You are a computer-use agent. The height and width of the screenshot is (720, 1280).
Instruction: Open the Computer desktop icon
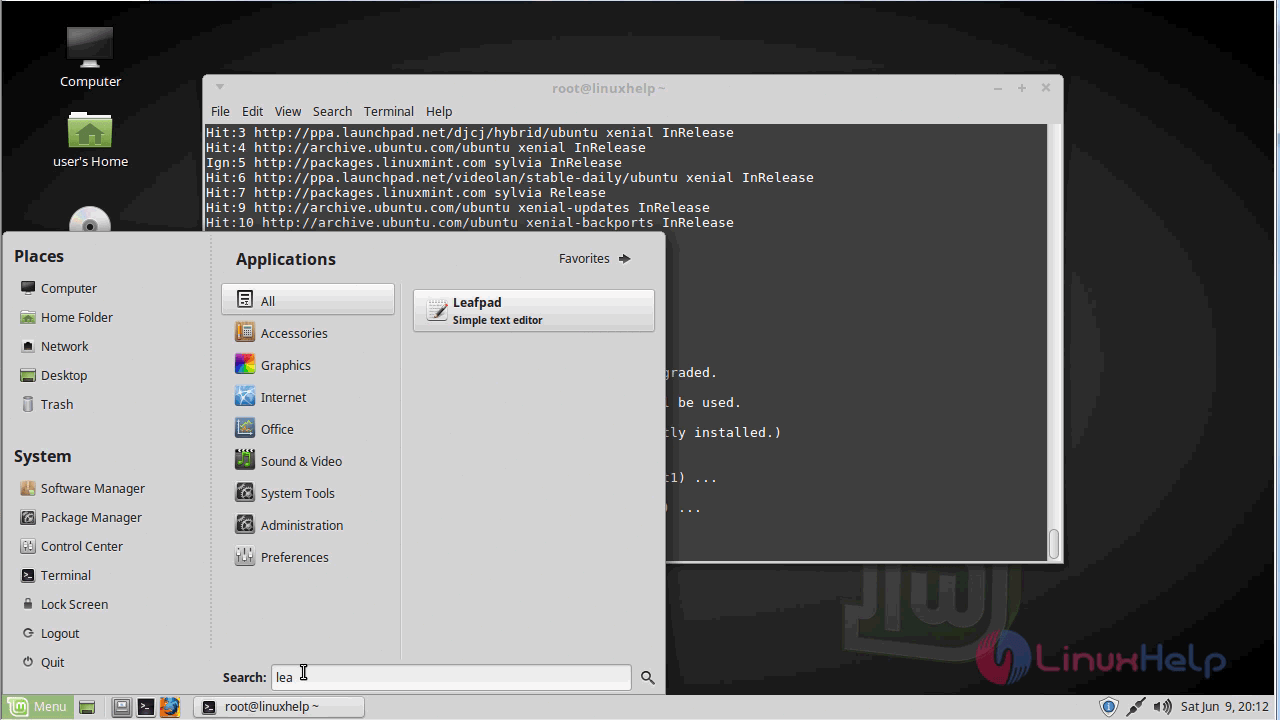pyautogui.click(x=90, y=57)
